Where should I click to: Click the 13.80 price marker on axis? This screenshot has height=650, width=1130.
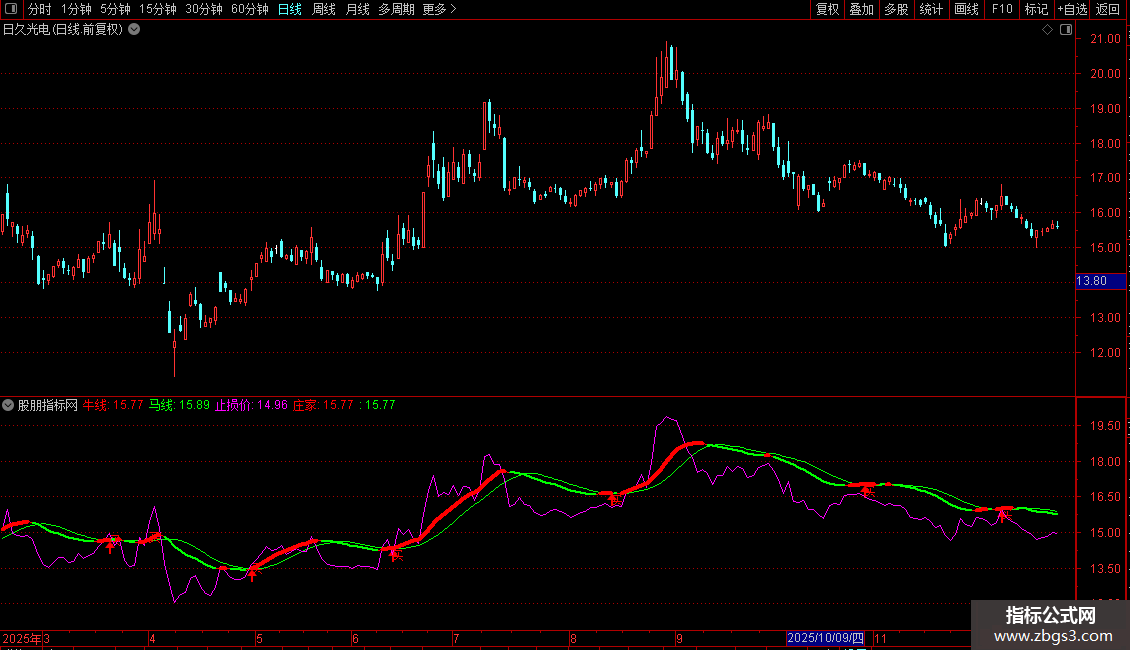coord(1100,281)
